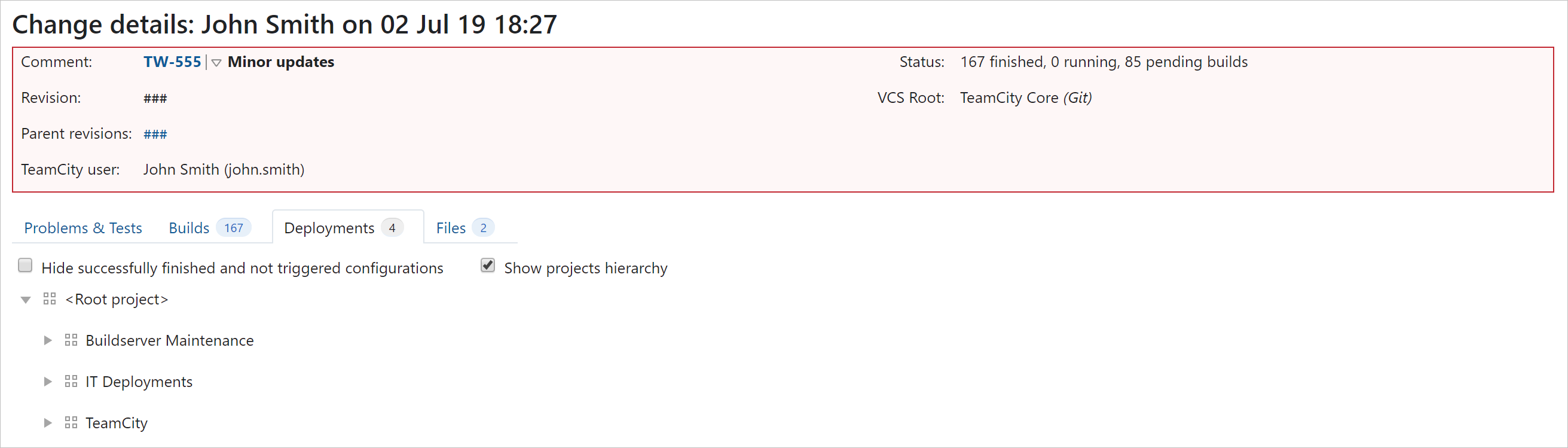The width and height of the screenshot is (1568, 448).
Task: Select the Deployments tab
Action: [329, 228]
